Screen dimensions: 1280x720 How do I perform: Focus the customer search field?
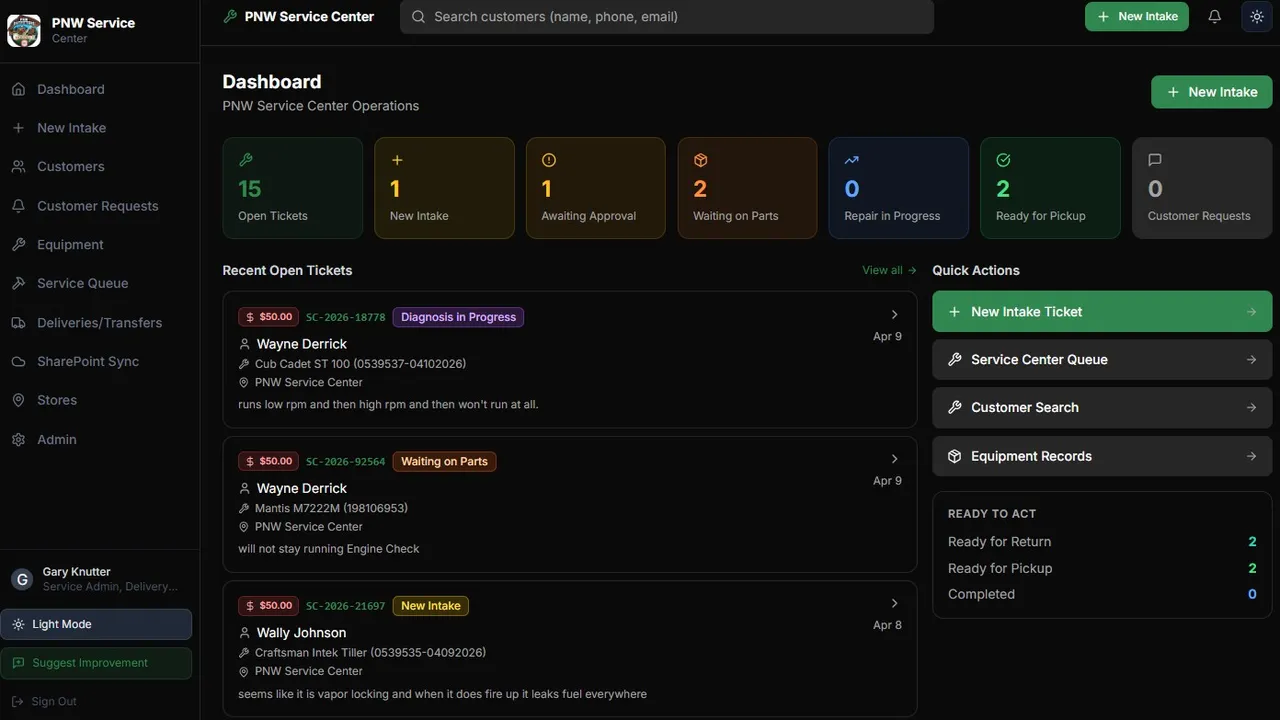pos(667,16)
